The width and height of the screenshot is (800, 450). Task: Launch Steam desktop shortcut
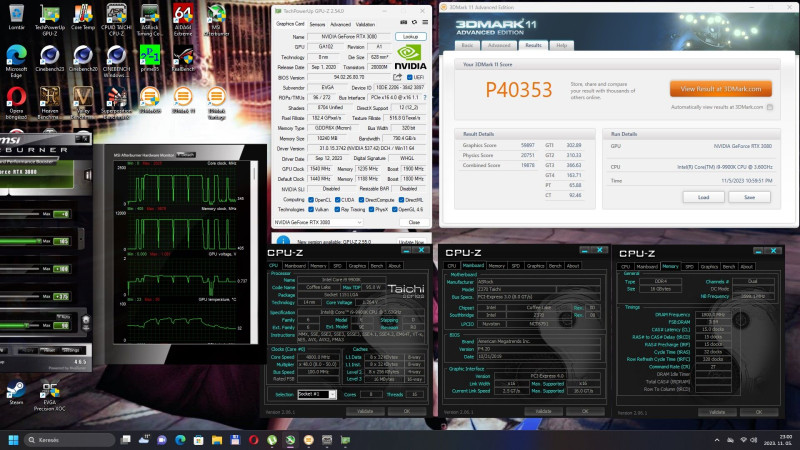pyautogui.click(x=16, y=393)
